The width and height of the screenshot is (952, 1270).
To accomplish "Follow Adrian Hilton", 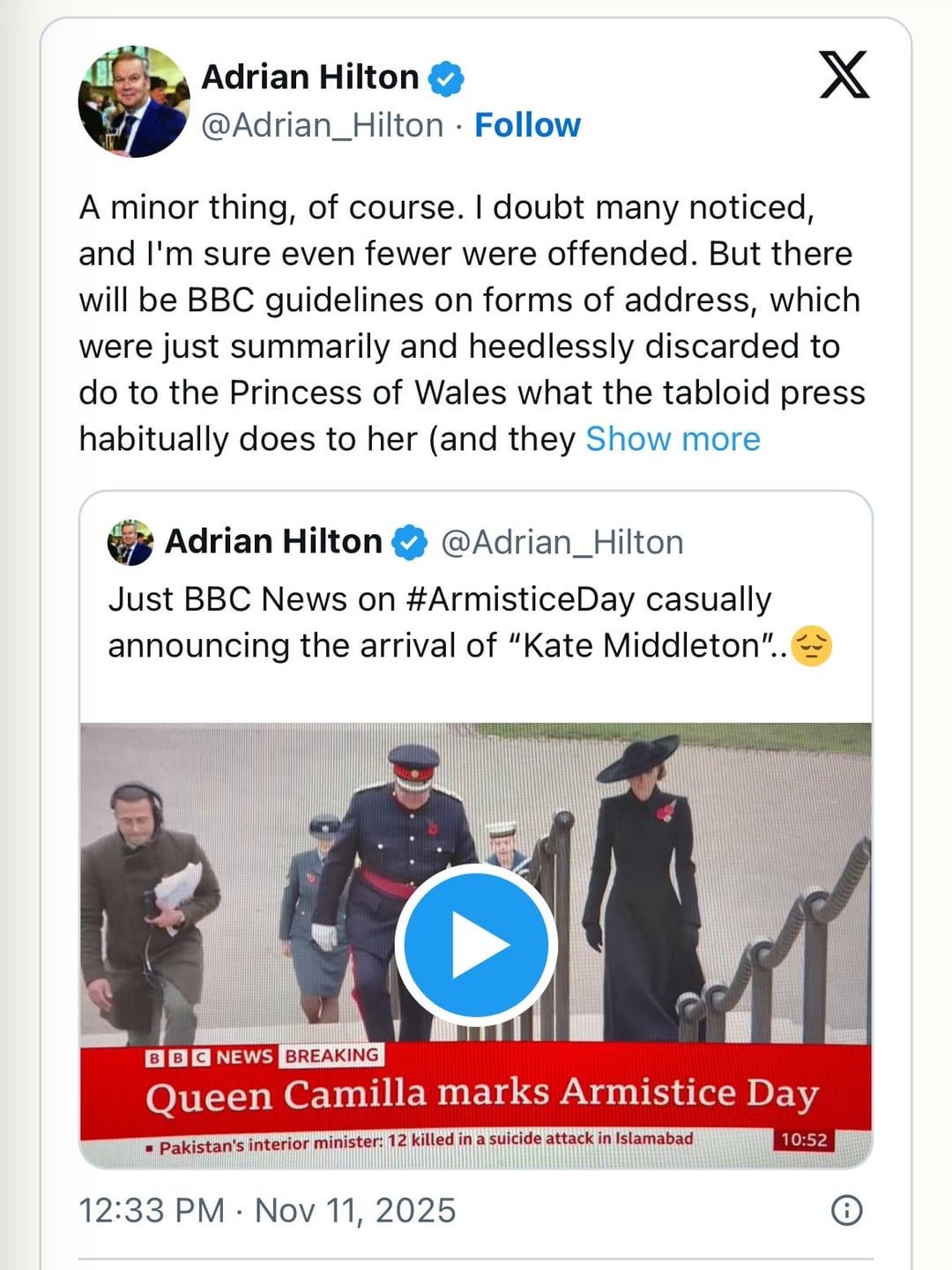I will click(527, 125).
